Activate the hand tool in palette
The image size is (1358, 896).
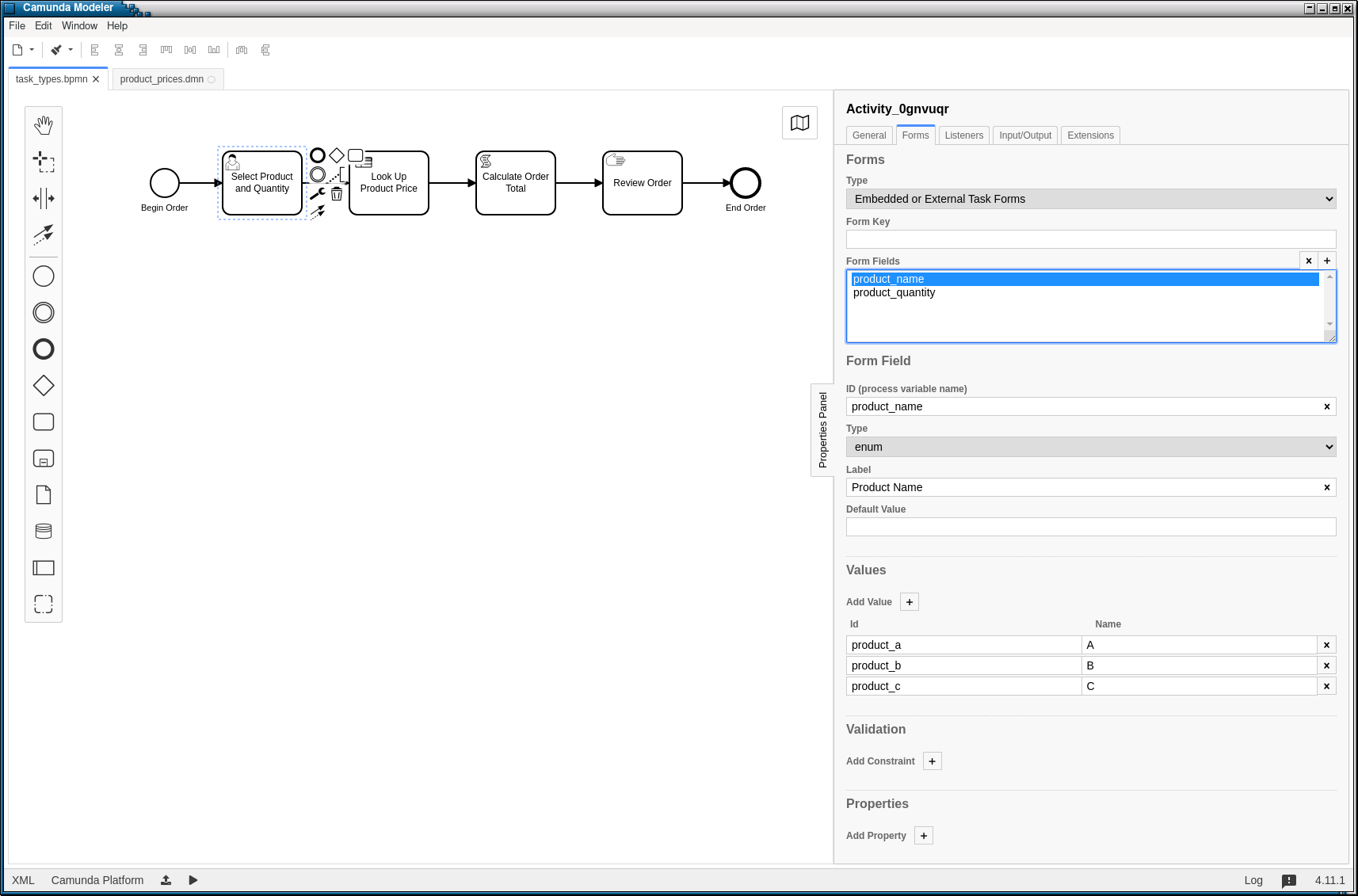pyautogui.click(x=44, y=125)
